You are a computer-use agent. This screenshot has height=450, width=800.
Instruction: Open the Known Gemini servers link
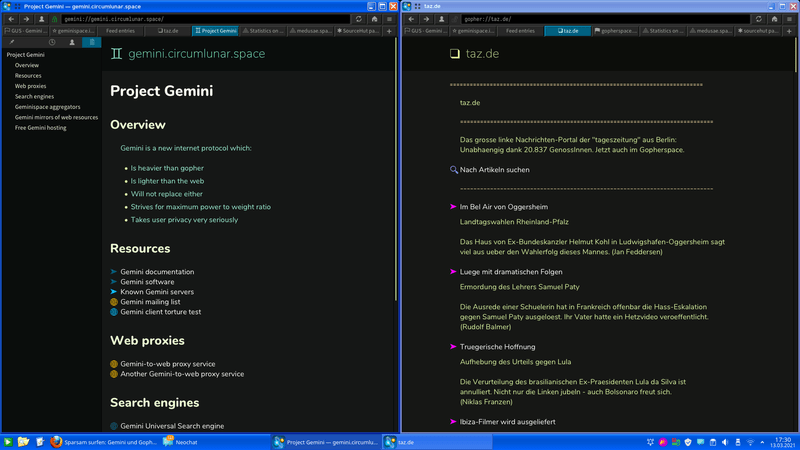pos(157,292)
